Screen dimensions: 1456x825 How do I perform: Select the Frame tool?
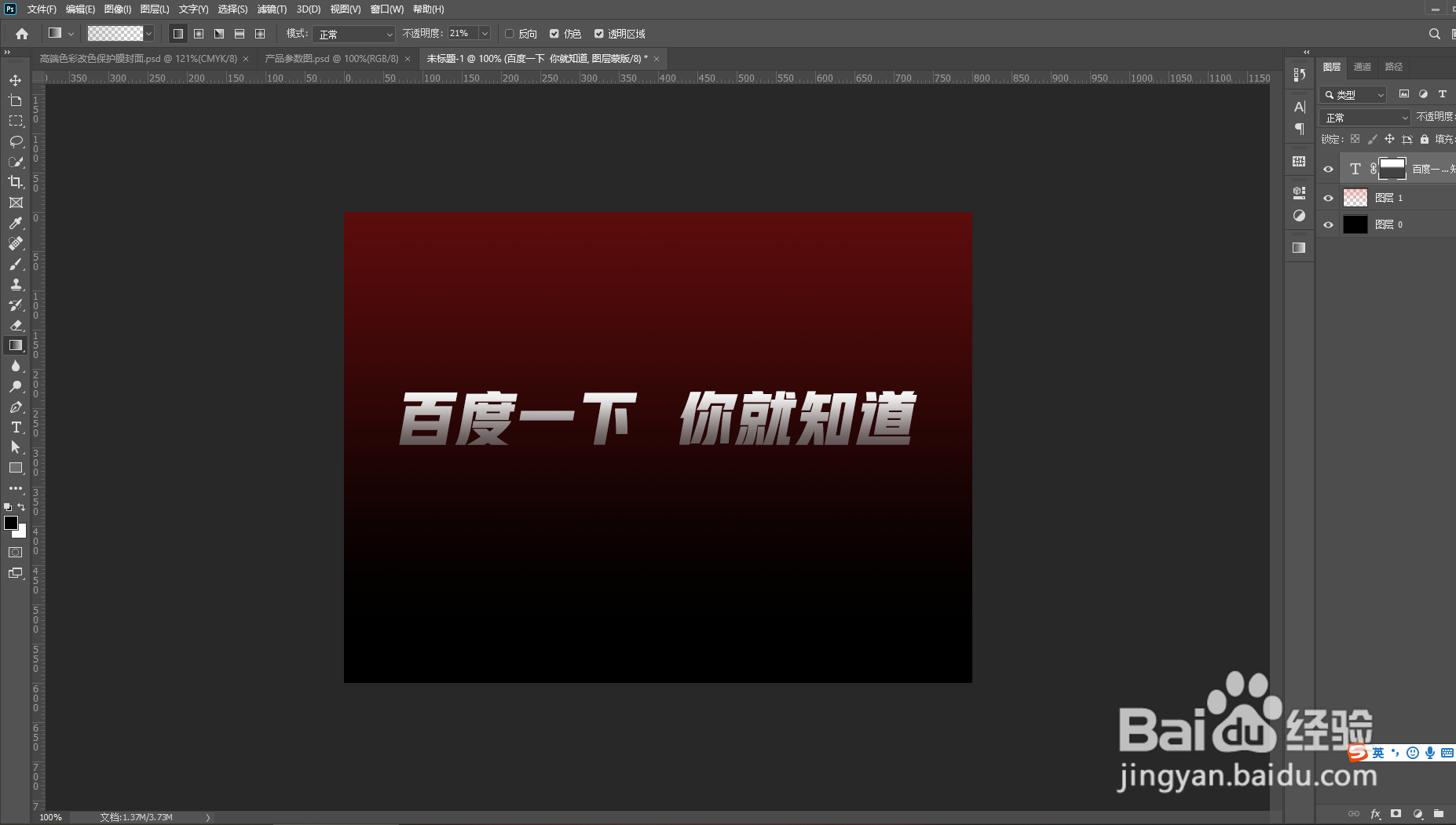(x=15, y=203)
